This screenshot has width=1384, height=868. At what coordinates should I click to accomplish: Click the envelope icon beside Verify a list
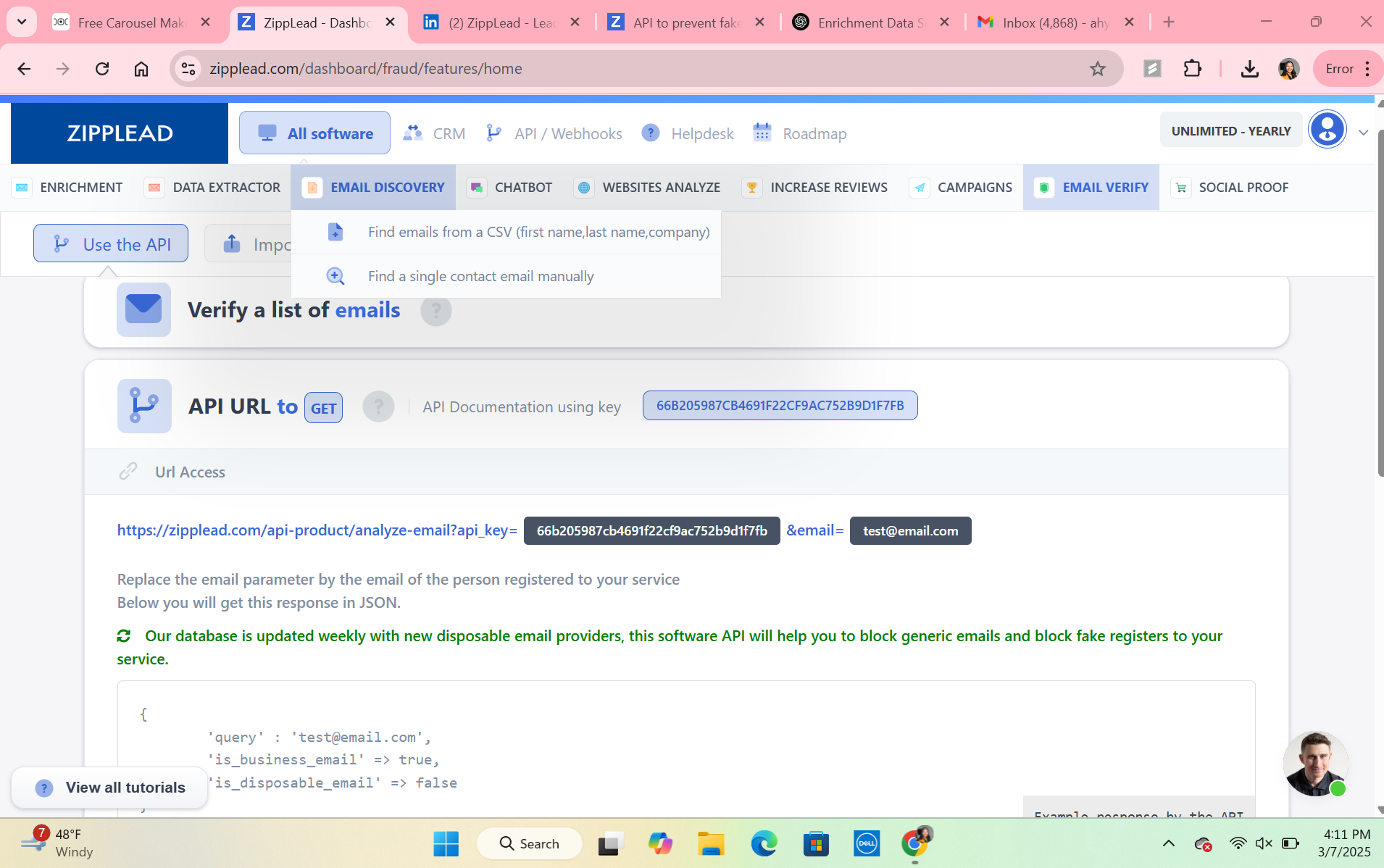(143, 309)
